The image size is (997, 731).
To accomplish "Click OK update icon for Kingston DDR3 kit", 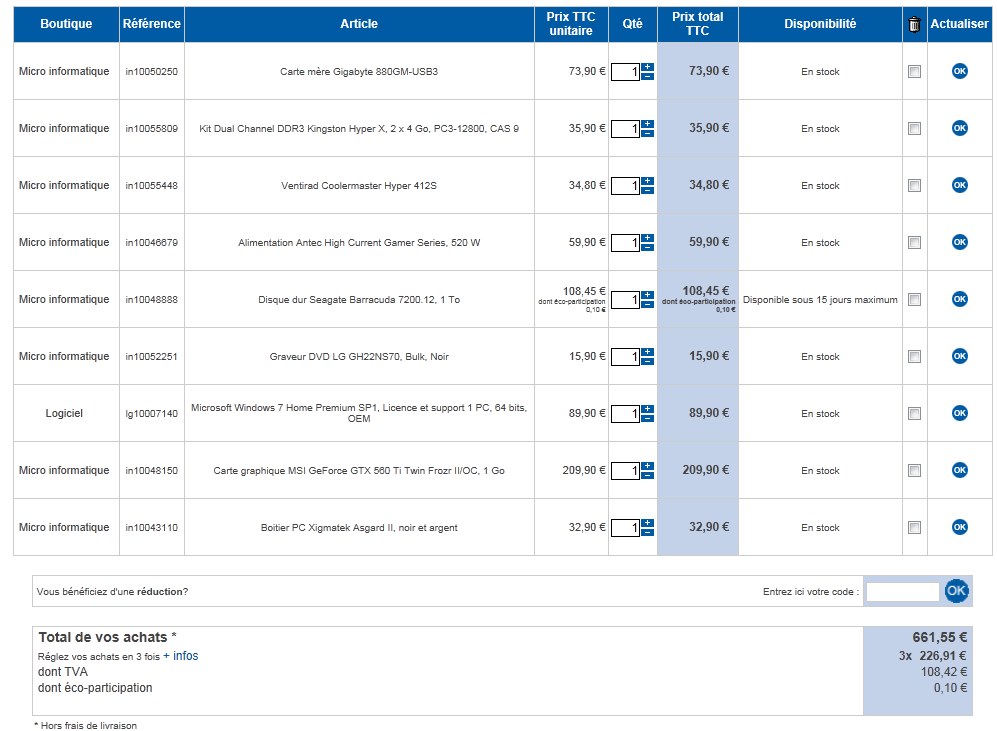I will (x=959, y=128).
